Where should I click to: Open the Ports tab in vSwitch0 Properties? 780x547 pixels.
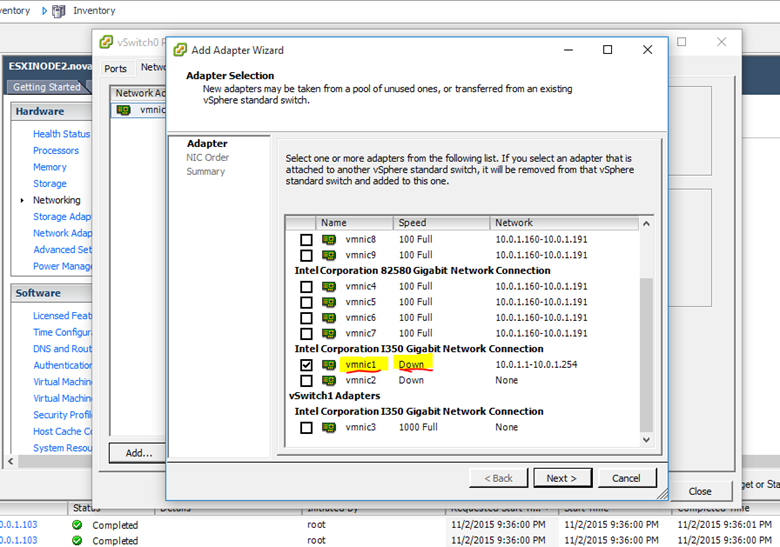click(115, 69)
